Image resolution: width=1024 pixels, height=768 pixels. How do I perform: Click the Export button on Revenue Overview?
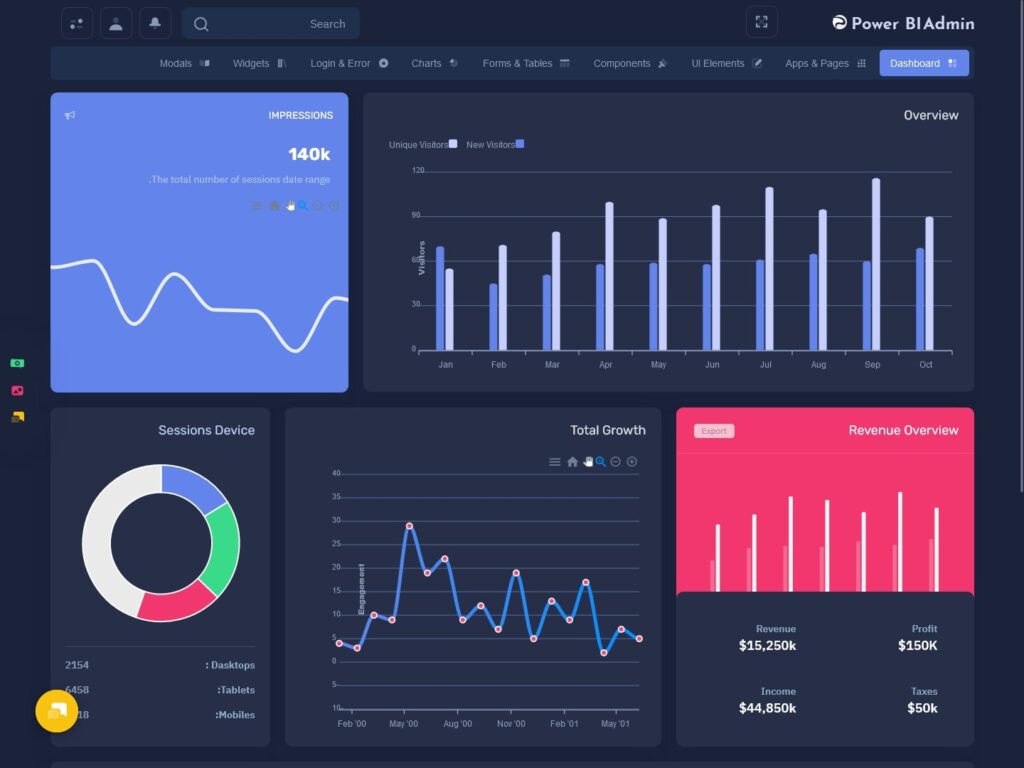(712, 430)
